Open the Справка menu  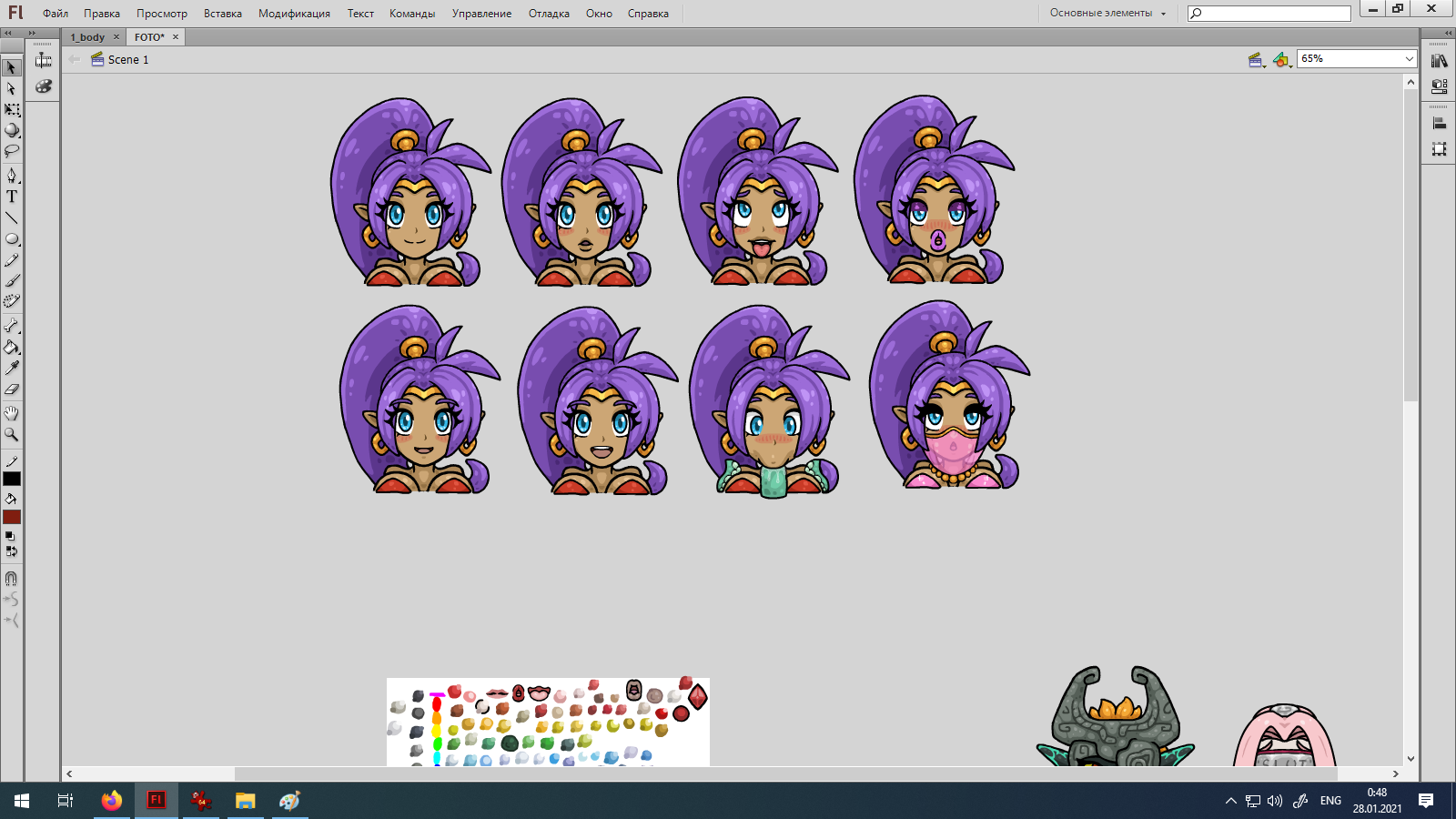click(648, 14)
